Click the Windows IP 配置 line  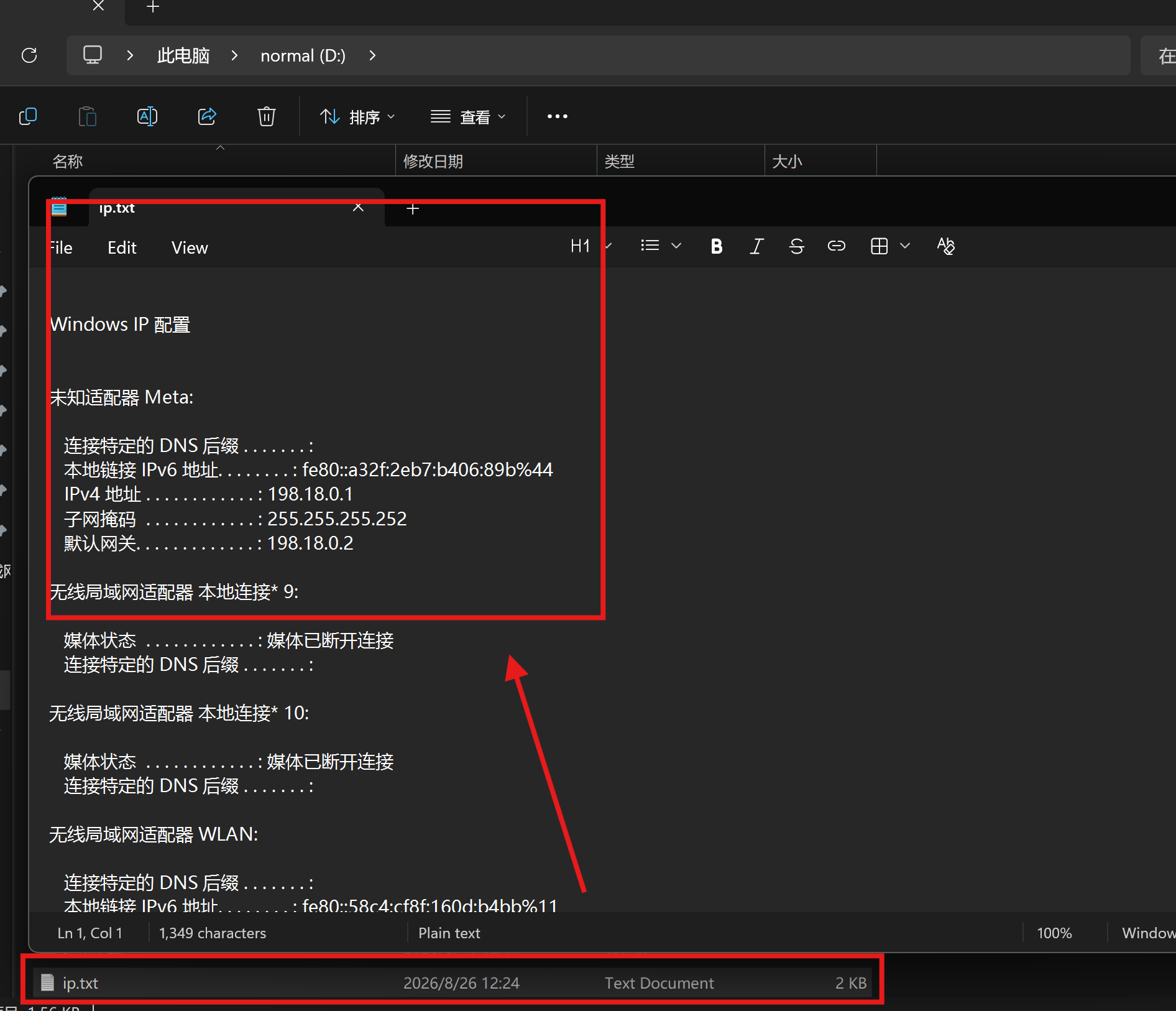120,324
